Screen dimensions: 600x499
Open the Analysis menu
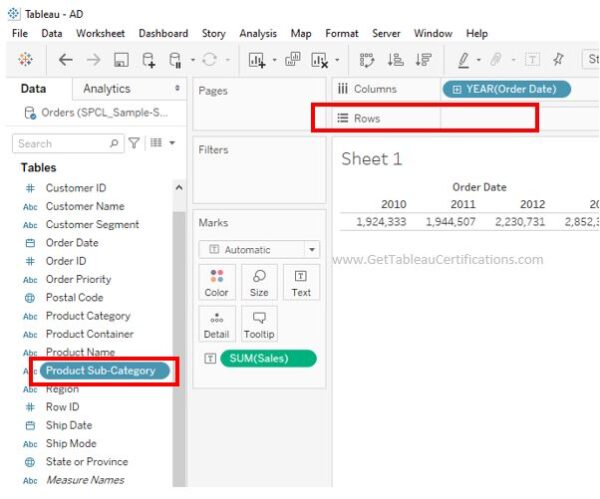258,34
